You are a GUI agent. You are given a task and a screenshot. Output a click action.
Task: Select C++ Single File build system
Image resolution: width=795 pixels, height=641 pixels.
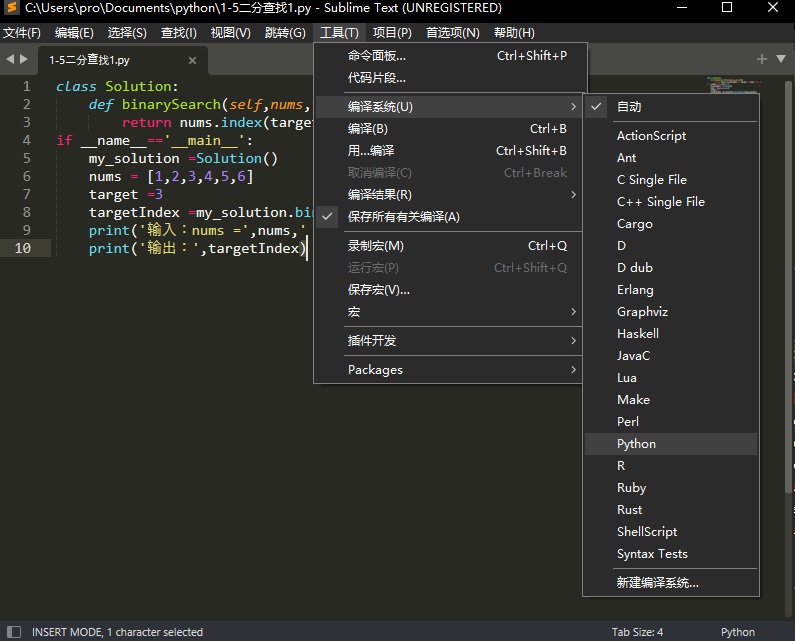(x=671, y=202)
